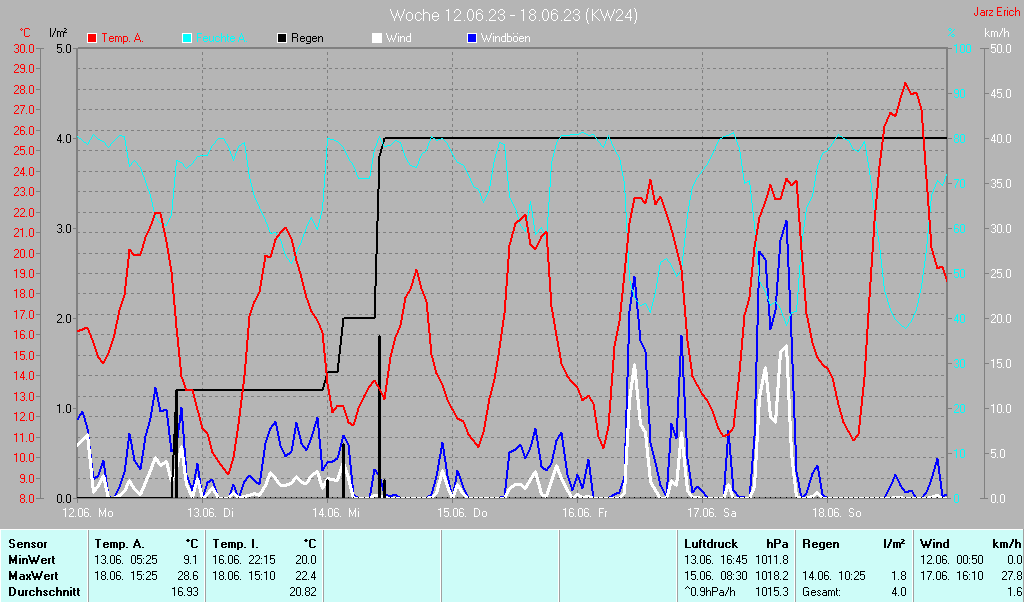Viewport: 1024px width, 602px height.
Task: Click the '13.06. Di' date axis label
Action: point(211,513)
